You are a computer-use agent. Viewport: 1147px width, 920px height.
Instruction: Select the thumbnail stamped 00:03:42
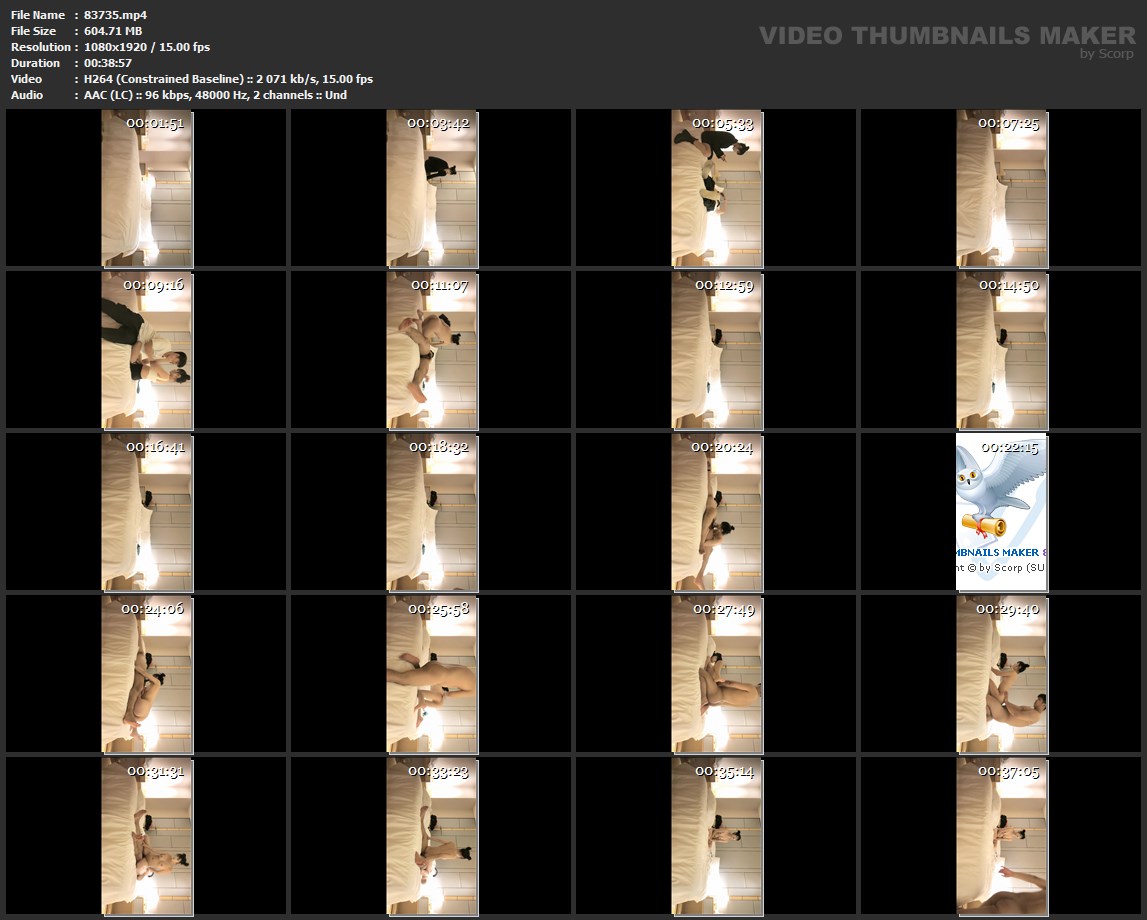click(432, 188)
